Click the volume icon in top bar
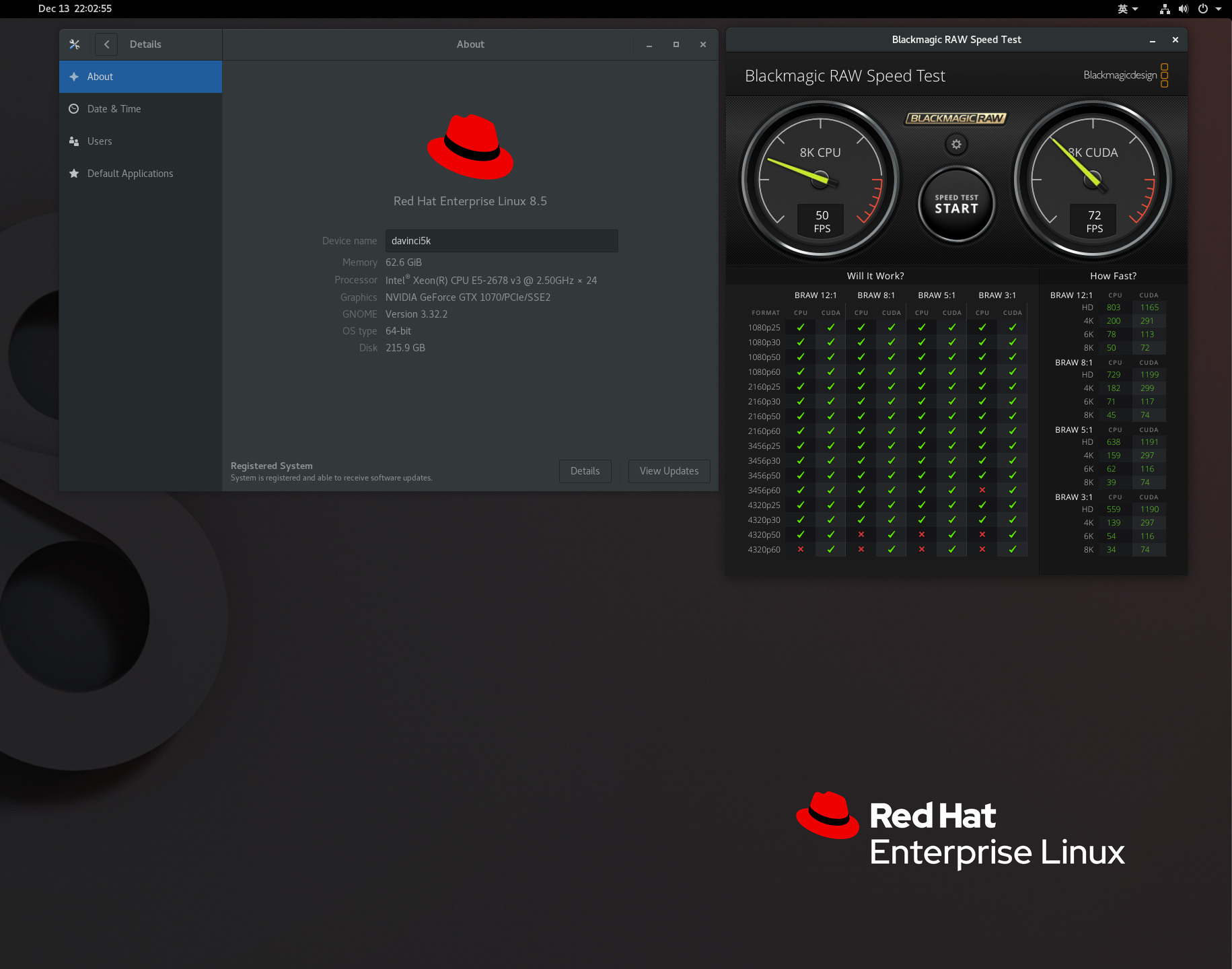The image size is (1232, 969). tap(1184, 9)
